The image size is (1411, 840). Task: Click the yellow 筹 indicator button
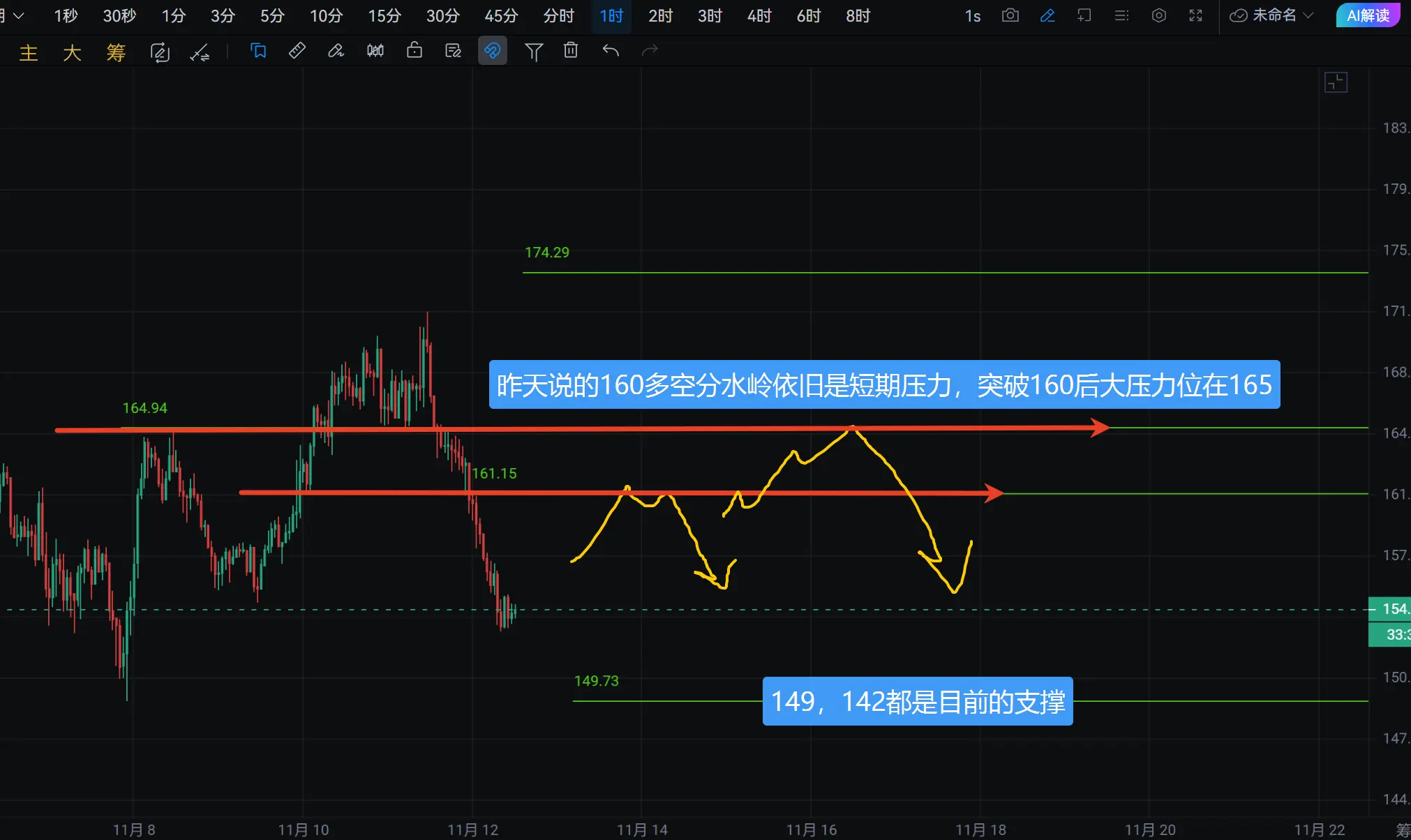tap(116, 52)
